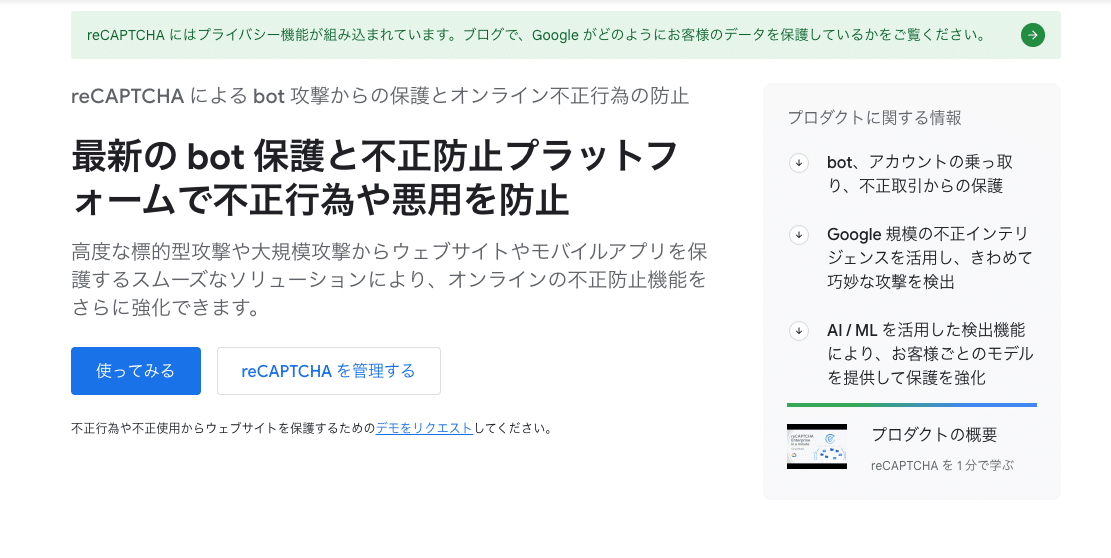This screenshot has width=1111, height=558.
Task: Click the down-arrow icon beside "Google 規模の不正インテリジェンス"
Action: [x=799, y=235]
